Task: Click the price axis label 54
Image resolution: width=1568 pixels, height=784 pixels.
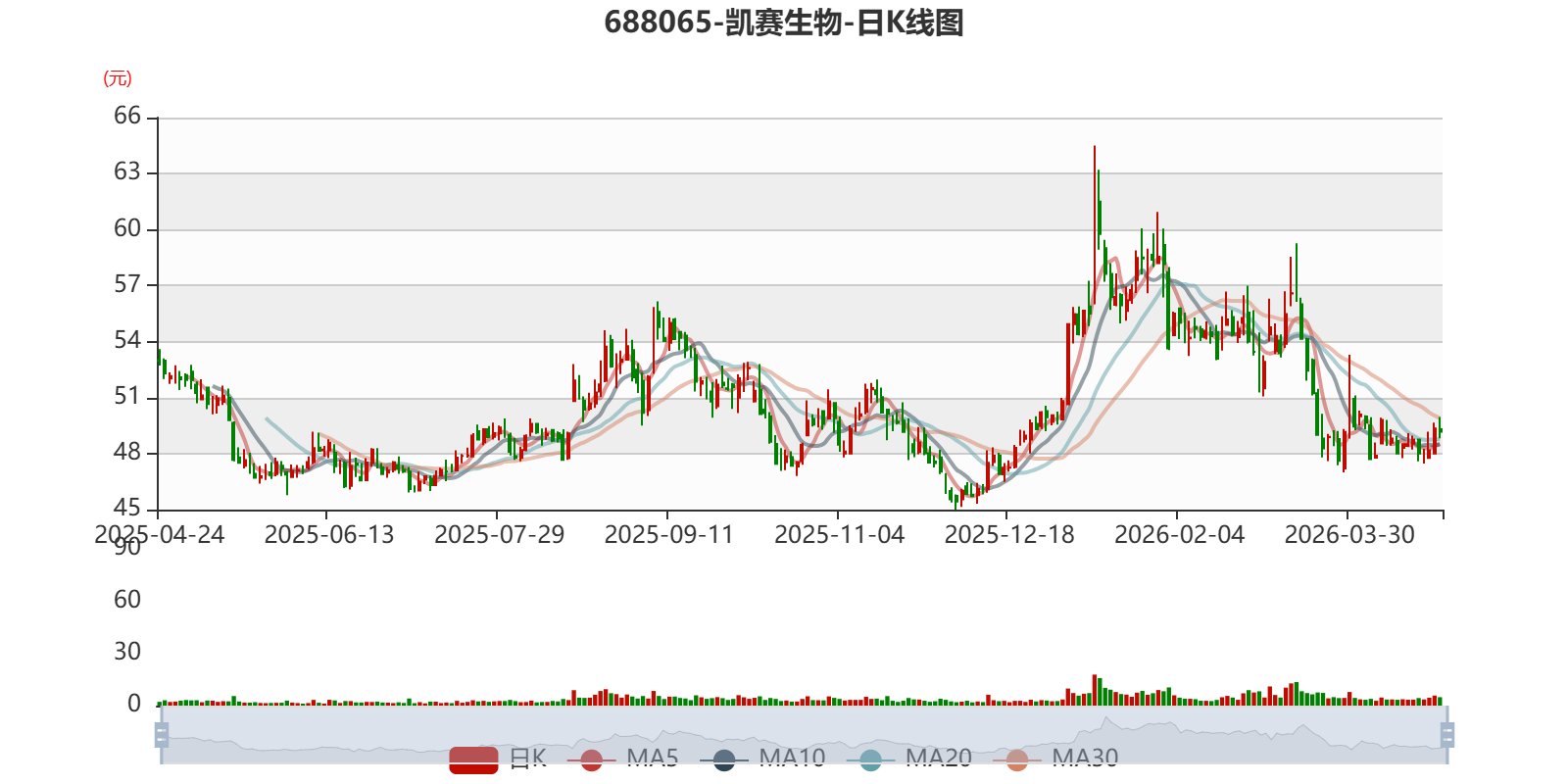Action: [127, 340]
